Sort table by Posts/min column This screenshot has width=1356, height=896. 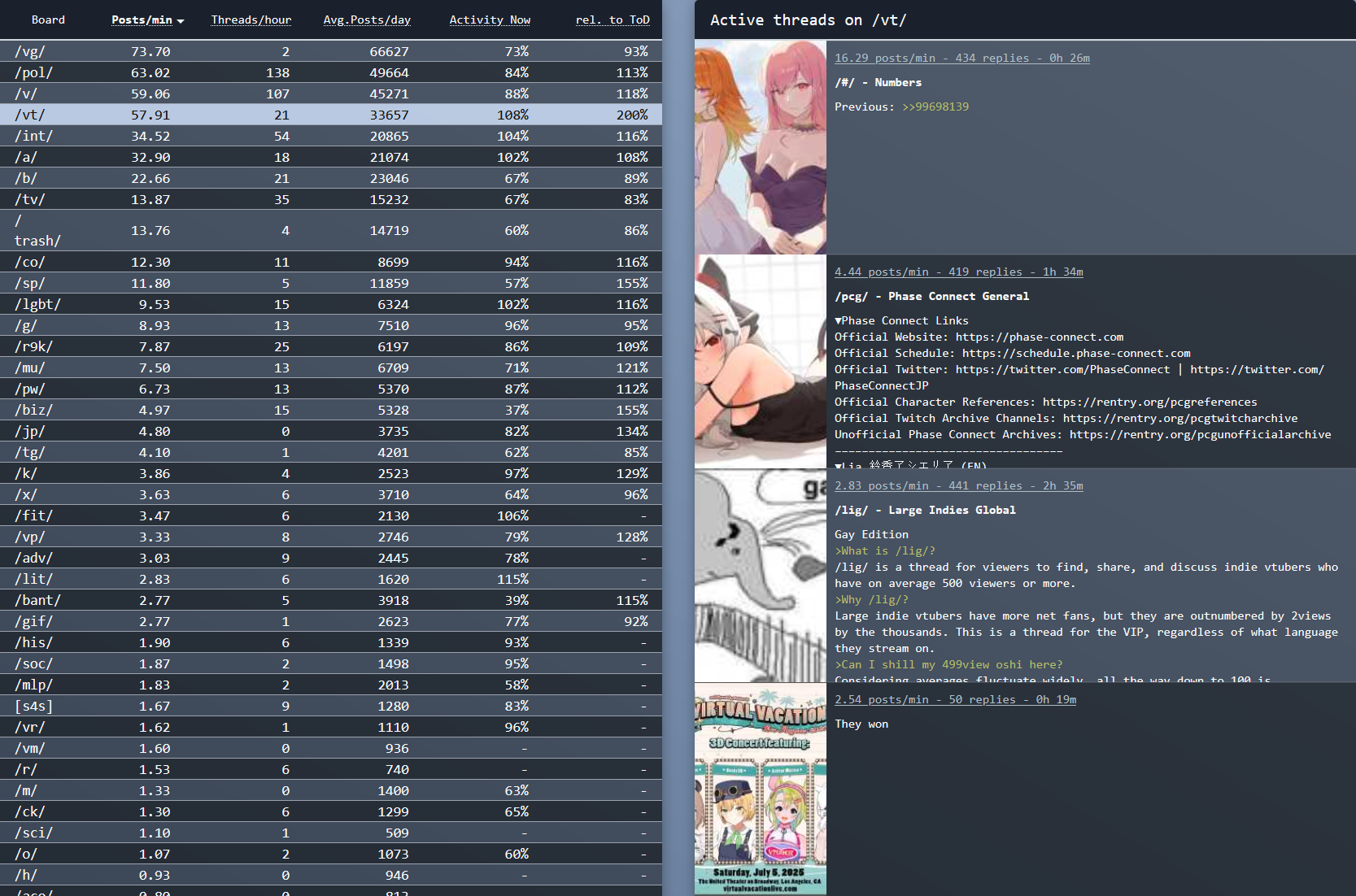pyautogui.click(x=142, y=20)
